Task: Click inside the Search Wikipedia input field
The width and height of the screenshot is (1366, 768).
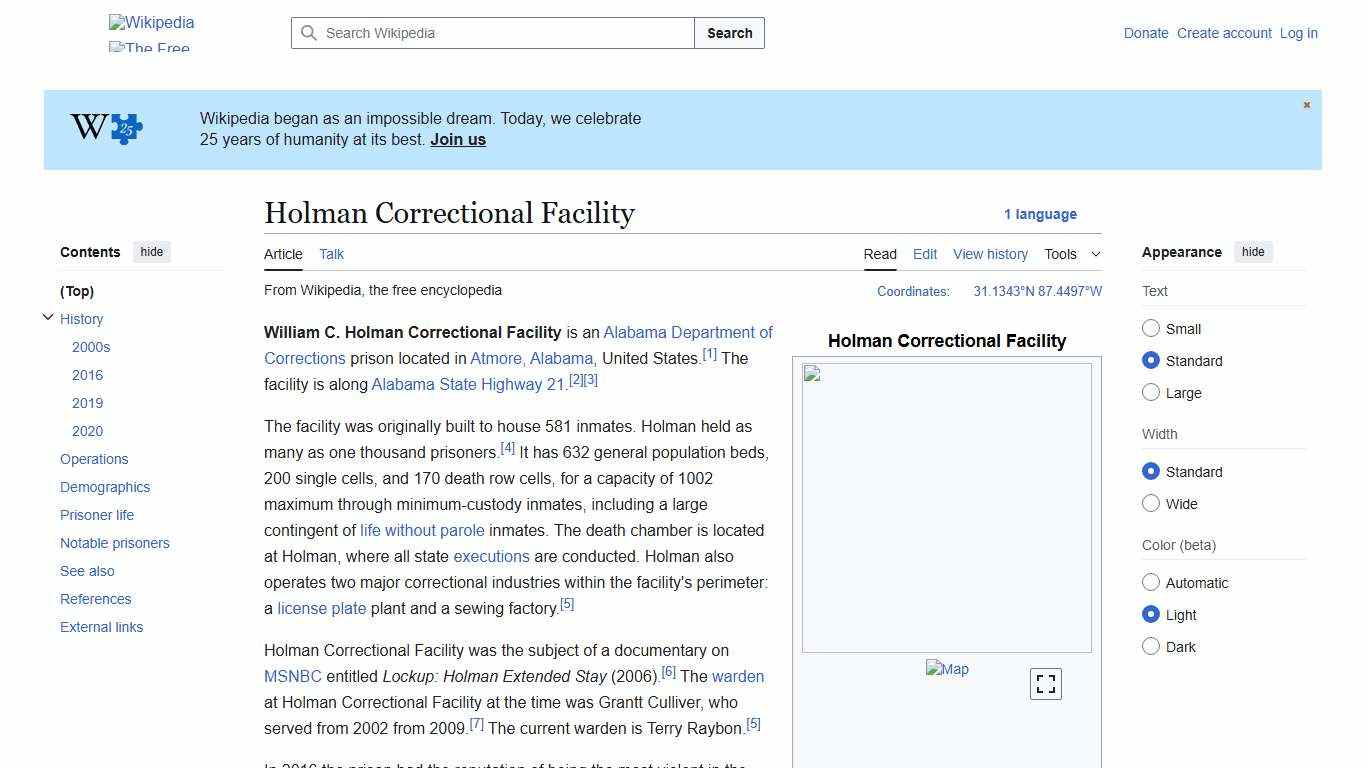Action: click(x=490, y=33)
